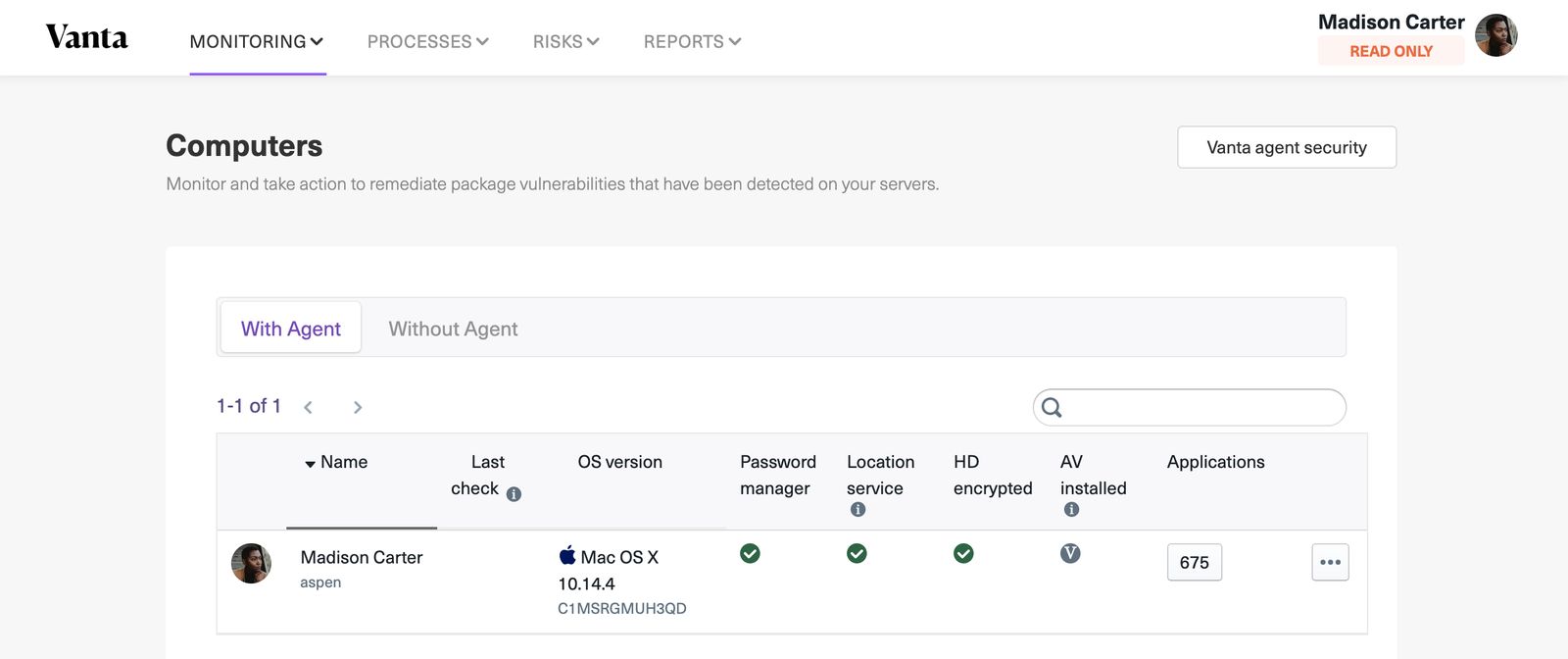
Task: Click the Password manager green checkmark
Action: pyautogui.click(x=750, y=554)
